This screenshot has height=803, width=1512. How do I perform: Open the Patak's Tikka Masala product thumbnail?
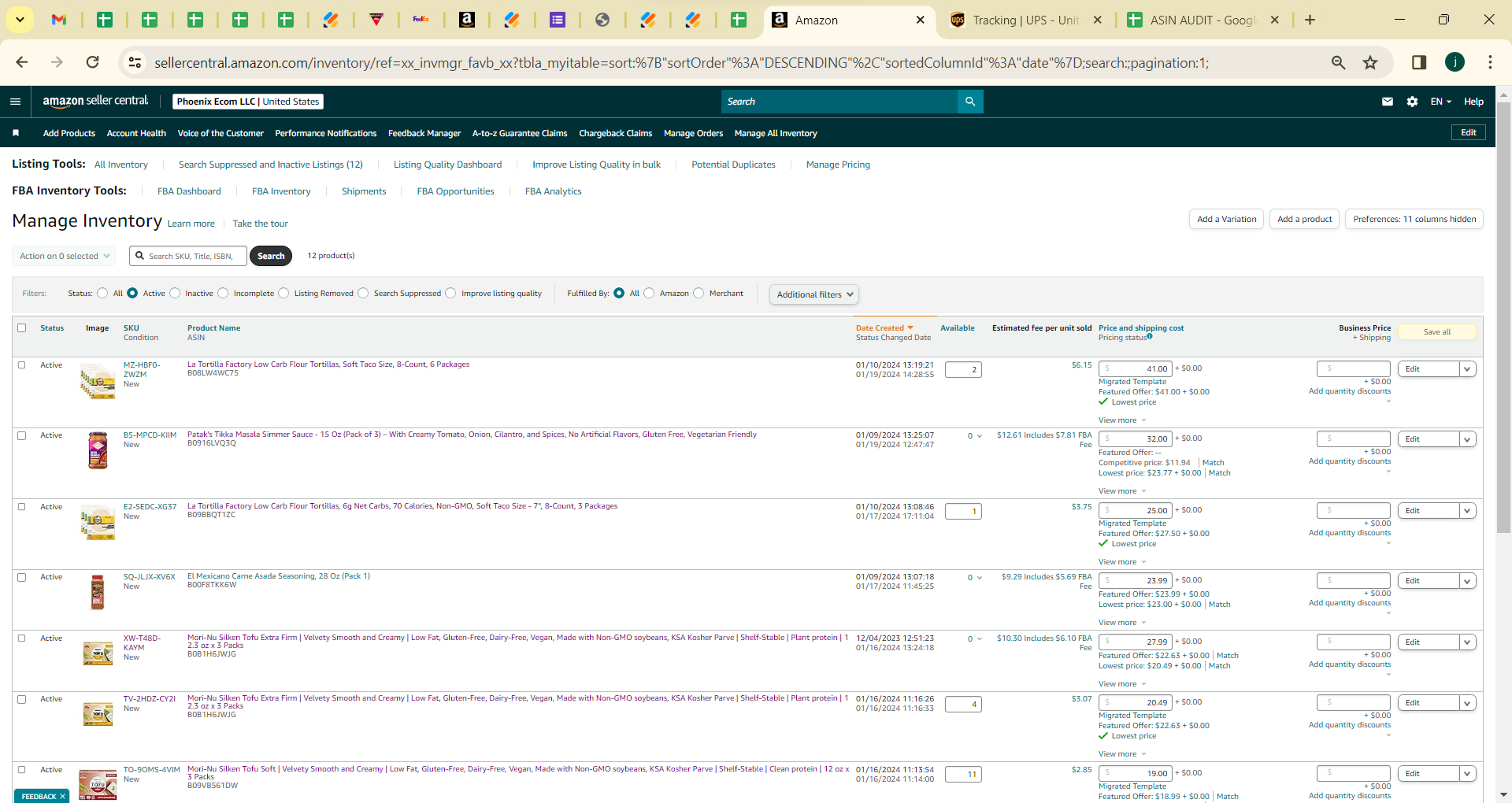pos(98,450)
